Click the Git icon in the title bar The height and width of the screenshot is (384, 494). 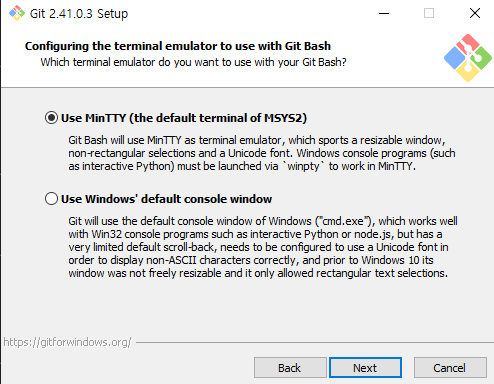[17, 13]
